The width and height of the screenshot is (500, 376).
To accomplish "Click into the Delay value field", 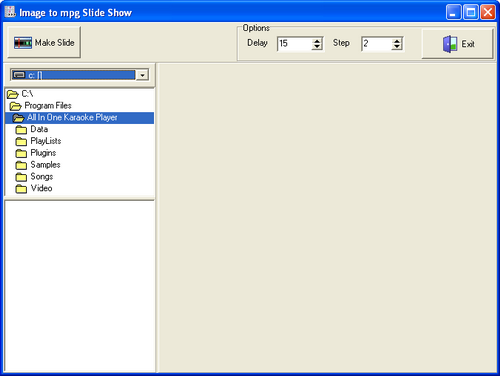I will point(294,44).
